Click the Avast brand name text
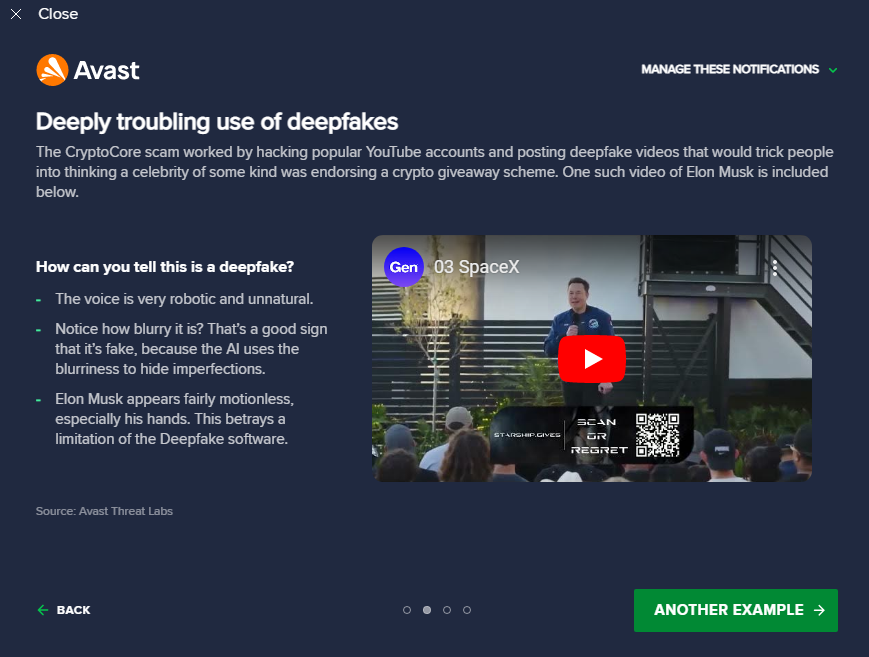The image size is (869, 657). (x=106, y=70)
